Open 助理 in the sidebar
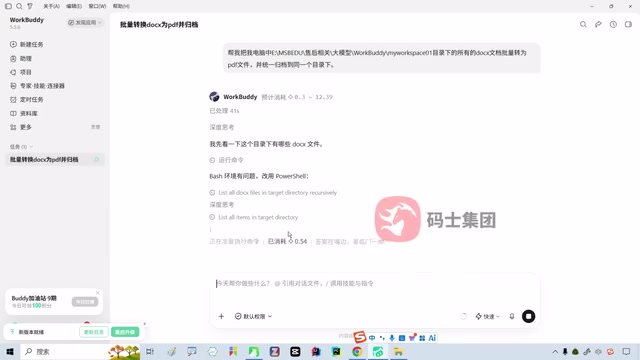The image size is (640, 360). click(21, 58)
